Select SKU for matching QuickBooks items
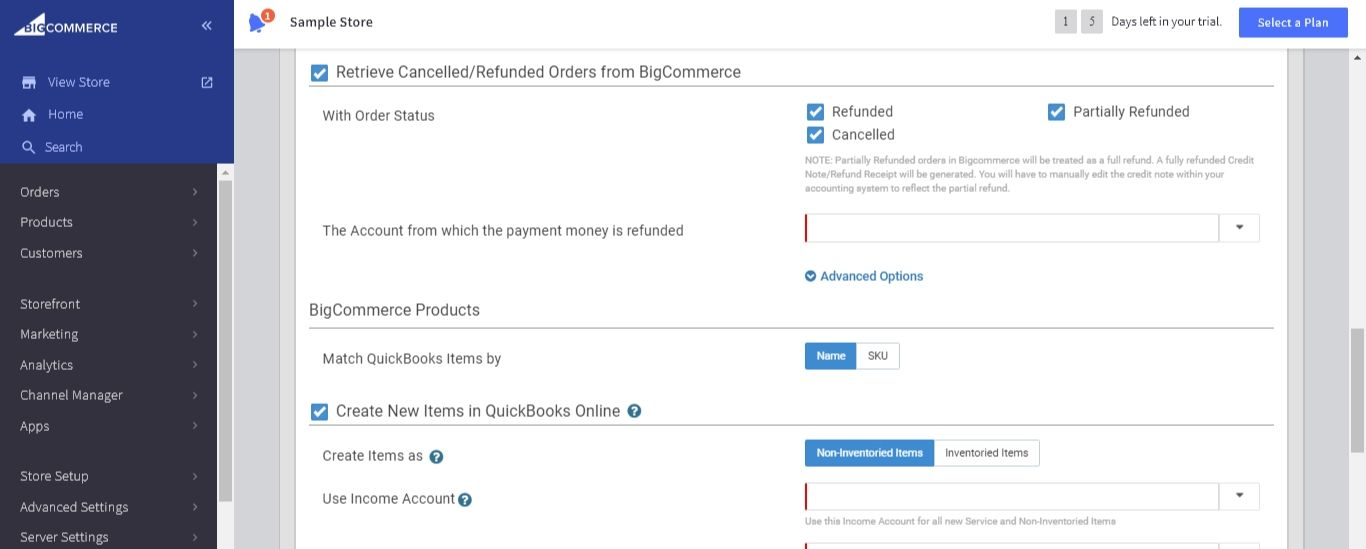 tap(878, 356)
